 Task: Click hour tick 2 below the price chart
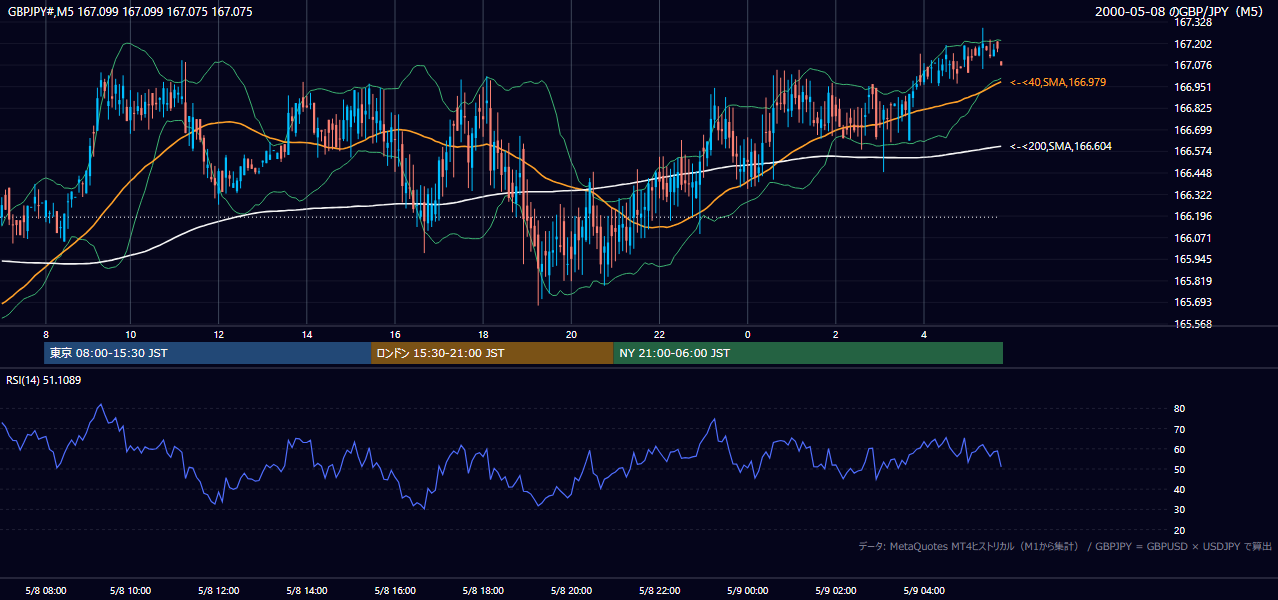coord(835,334)
